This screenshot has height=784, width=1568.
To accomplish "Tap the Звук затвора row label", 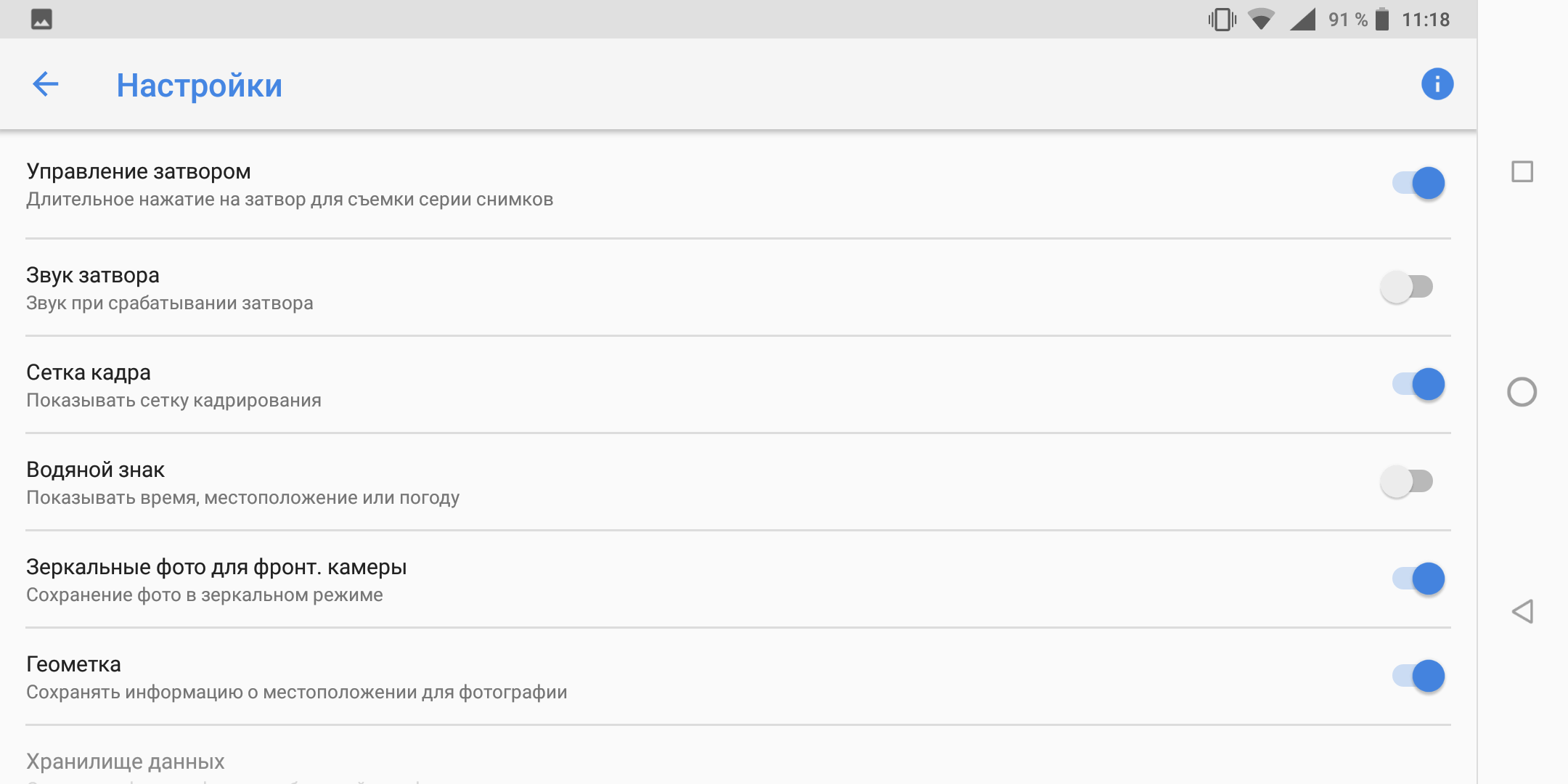I will [x=93, y=275].
